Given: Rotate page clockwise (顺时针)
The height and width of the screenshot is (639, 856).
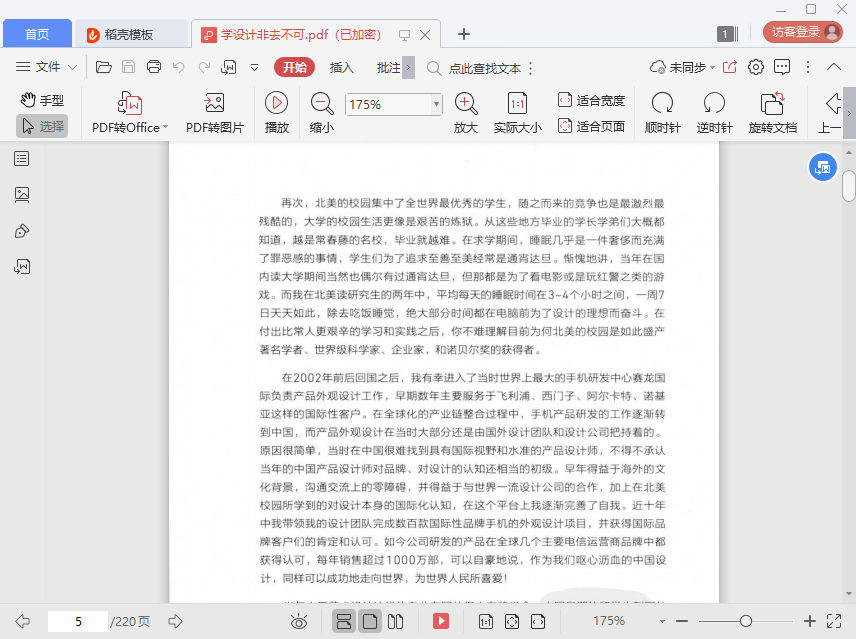Looking at the screenshot, I should point(662,112).
